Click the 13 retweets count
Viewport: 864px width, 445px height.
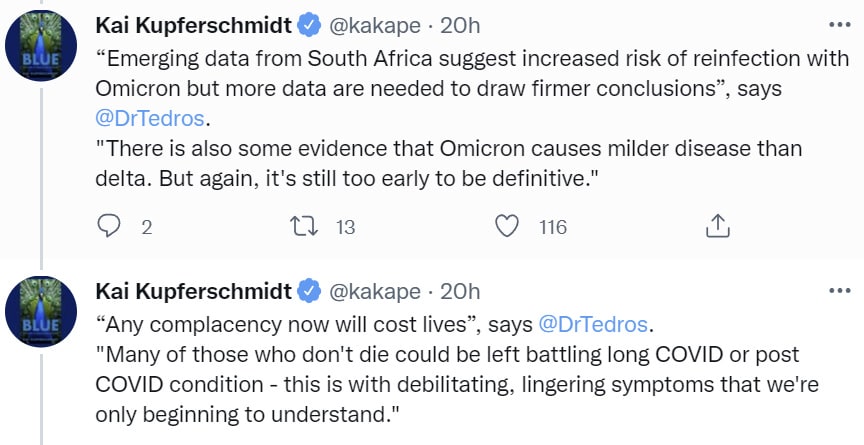pyautogui.click(x=345, y=227)
